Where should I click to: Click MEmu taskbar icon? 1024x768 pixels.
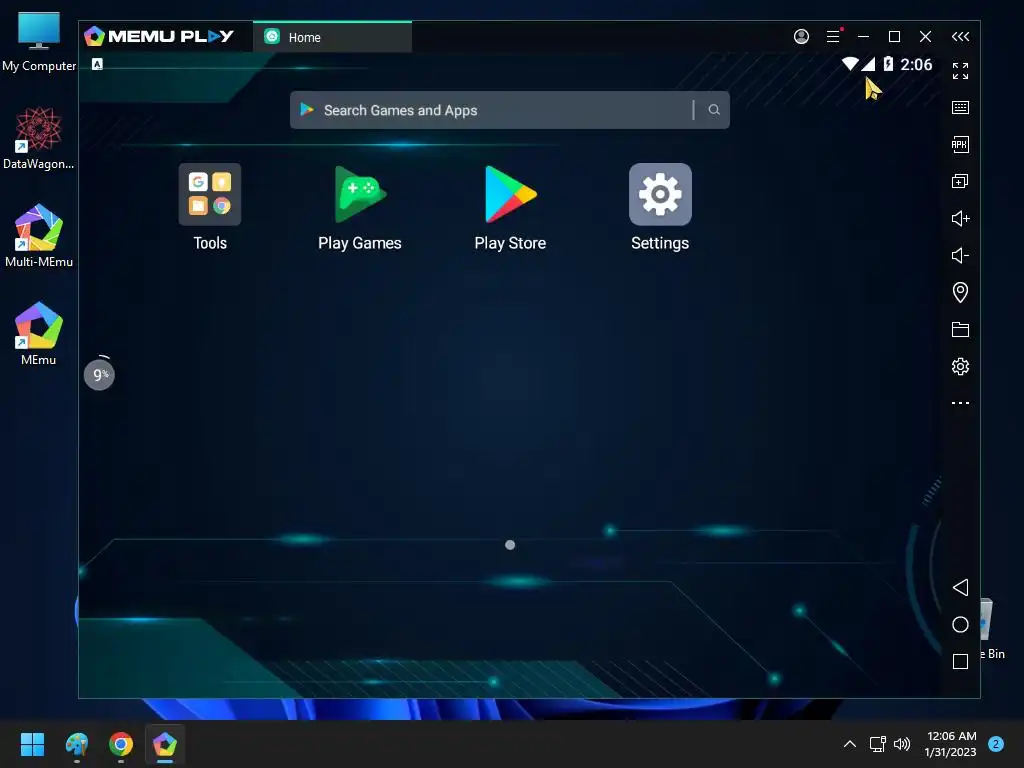[x=165, y=744]
